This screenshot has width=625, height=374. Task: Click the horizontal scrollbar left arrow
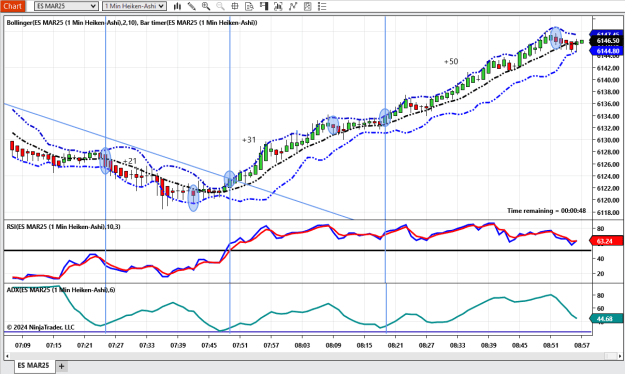coord(7,356)
